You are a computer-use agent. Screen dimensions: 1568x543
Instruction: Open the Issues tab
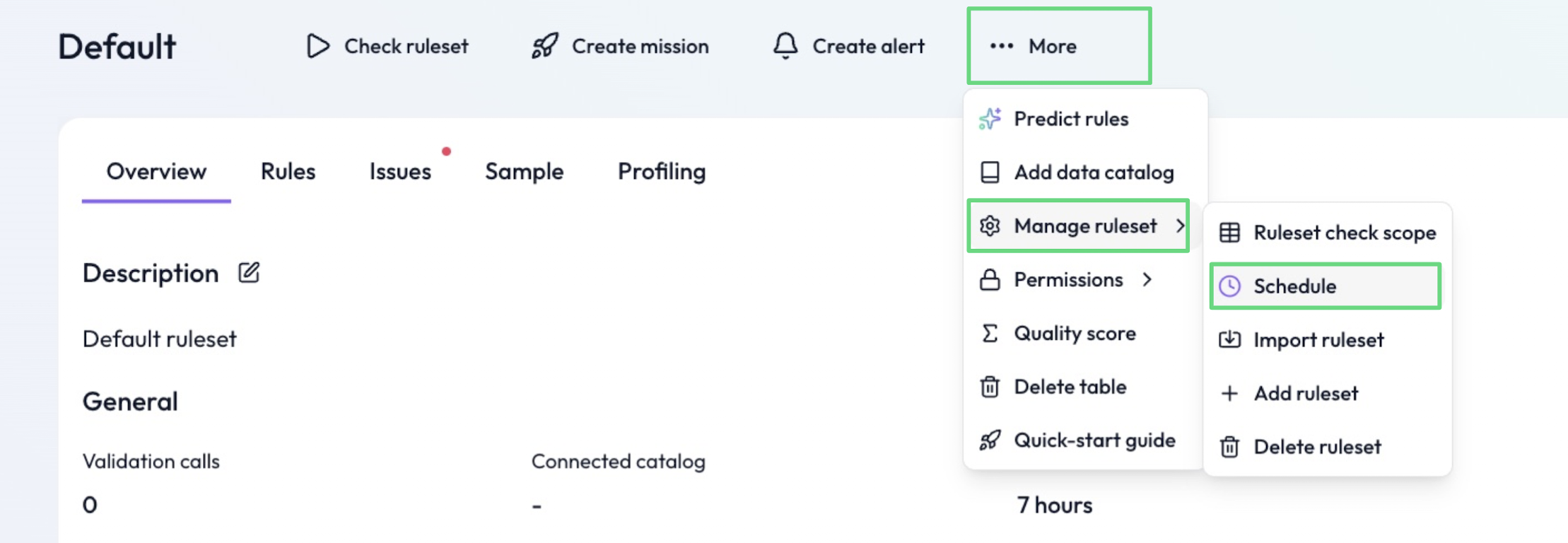coord(400,171)
